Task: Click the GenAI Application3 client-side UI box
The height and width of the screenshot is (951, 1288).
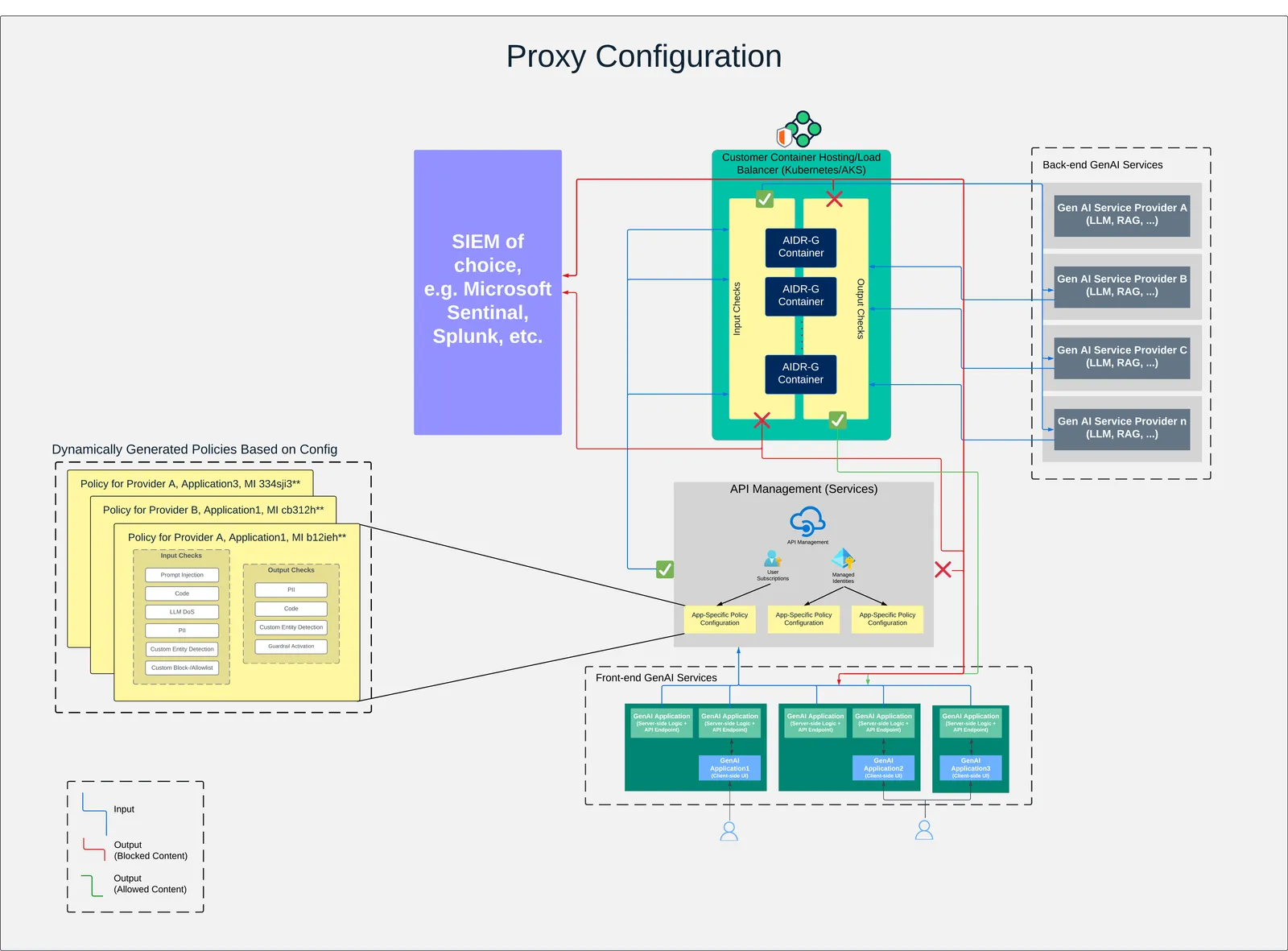Action: [x=971, y=768]
